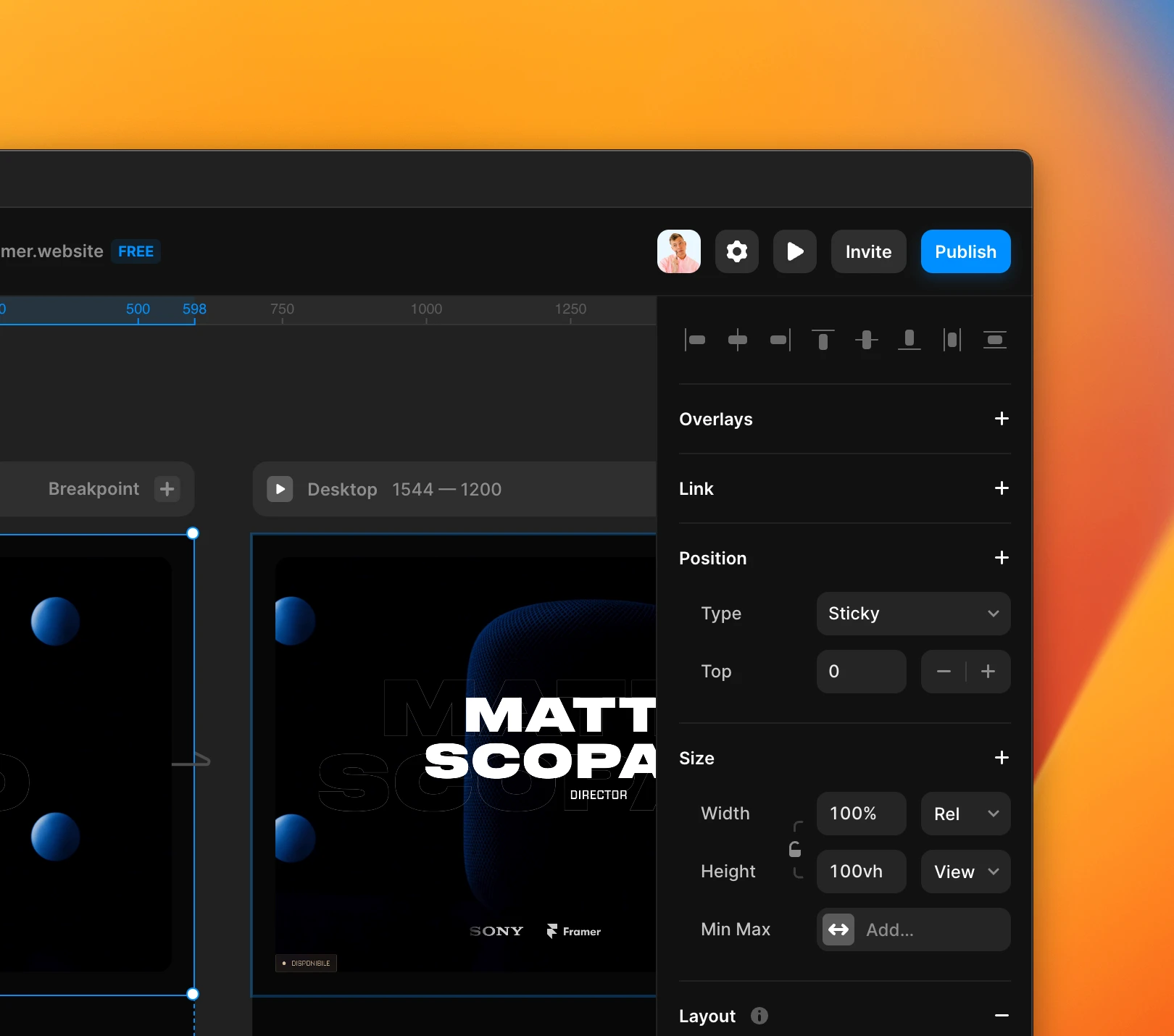The height and width of the screenshot is (1036, 1174).
Task: Toggle the aspect ratio lock icon
Action: (x=795, y=849)
